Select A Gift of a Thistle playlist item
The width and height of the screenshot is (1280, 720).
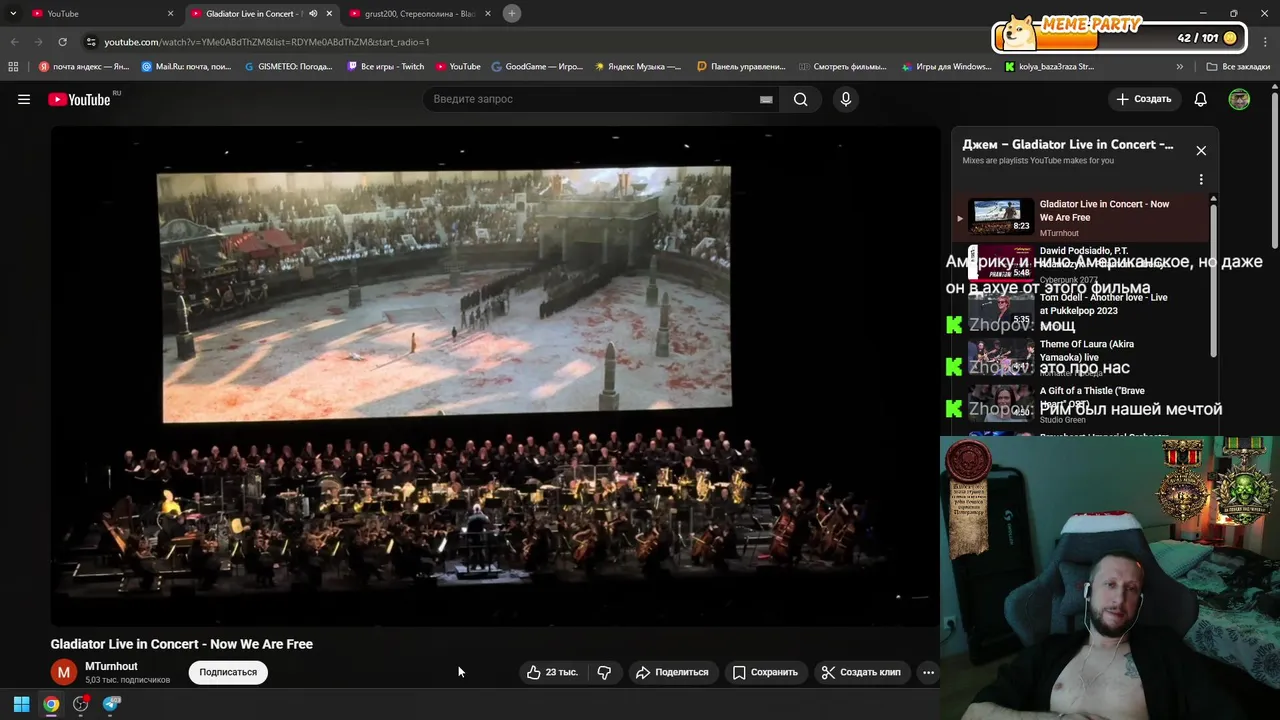pos(1080,404)
